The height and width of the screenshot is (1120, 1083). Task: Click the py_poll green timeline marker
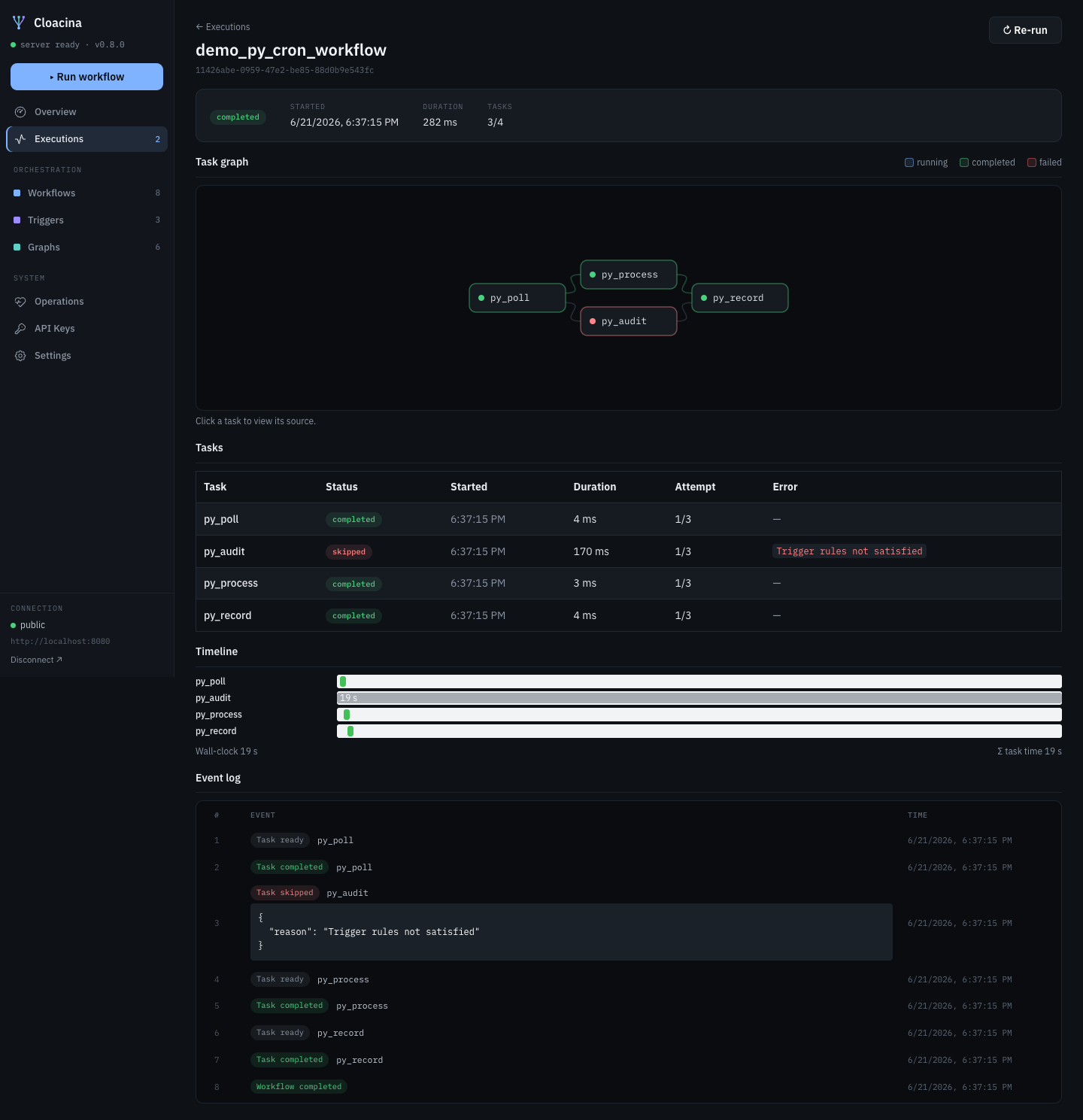343,681
